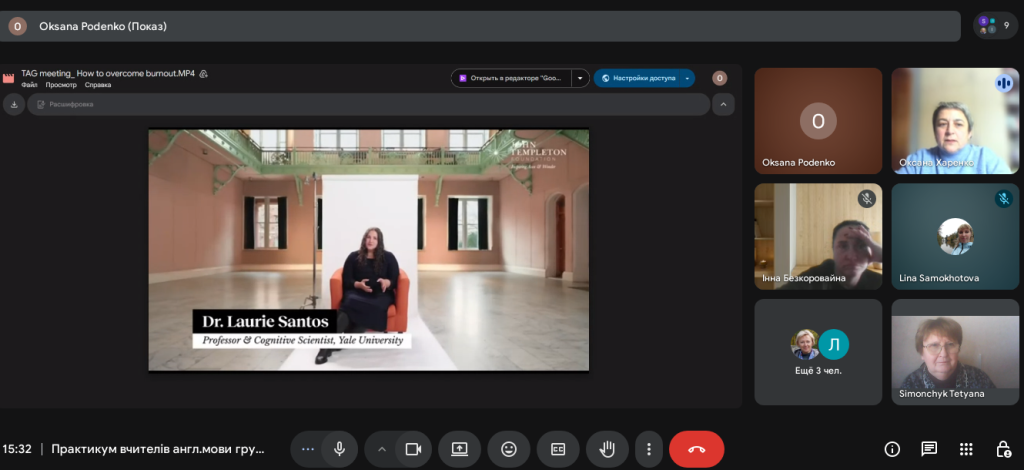Toggle the camera button

tap(412, 449)
